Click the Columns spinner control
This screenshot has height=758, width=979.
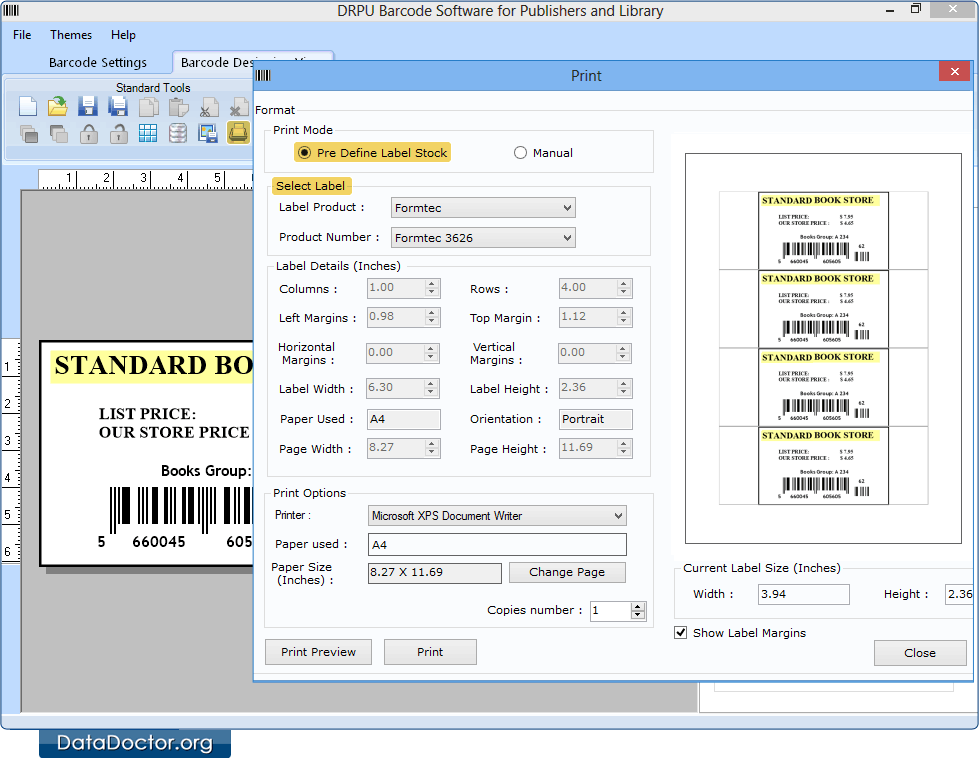(431, 288)
